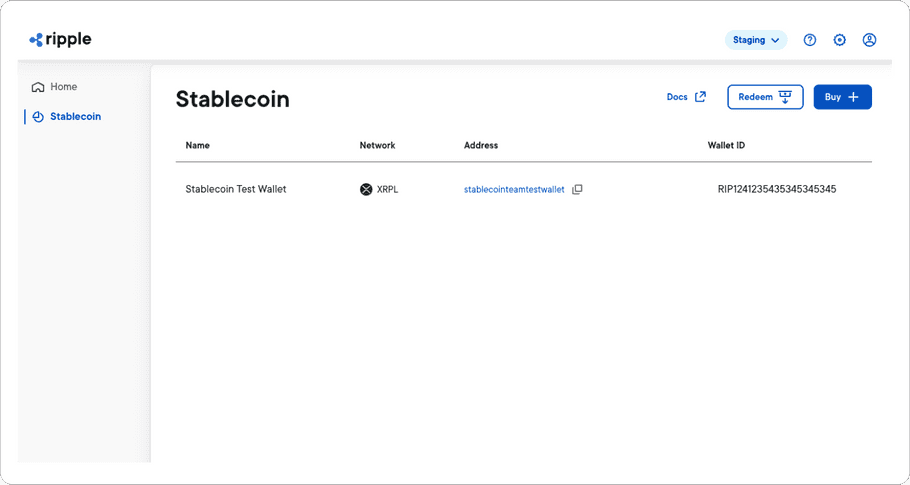Click the Home house icon
Screen dimensions: 910x485
pos(38,87)
